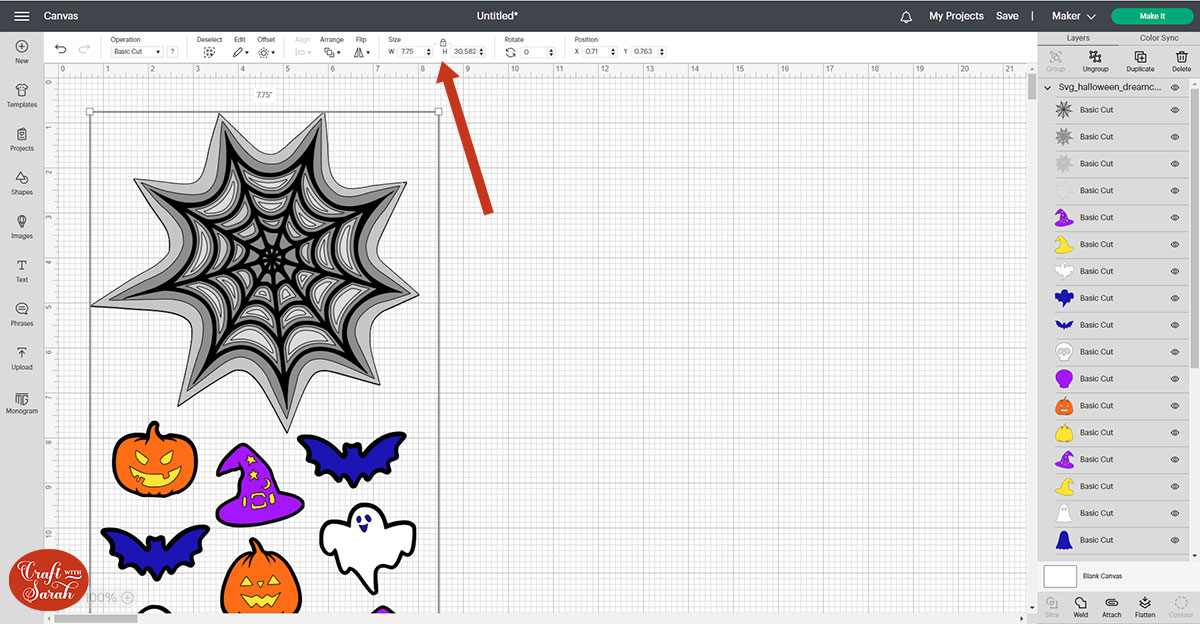Open the Edit dropdown
The height and width of the screenshot is (624, 1200).
pyautogui.click(x=240, y=51)
